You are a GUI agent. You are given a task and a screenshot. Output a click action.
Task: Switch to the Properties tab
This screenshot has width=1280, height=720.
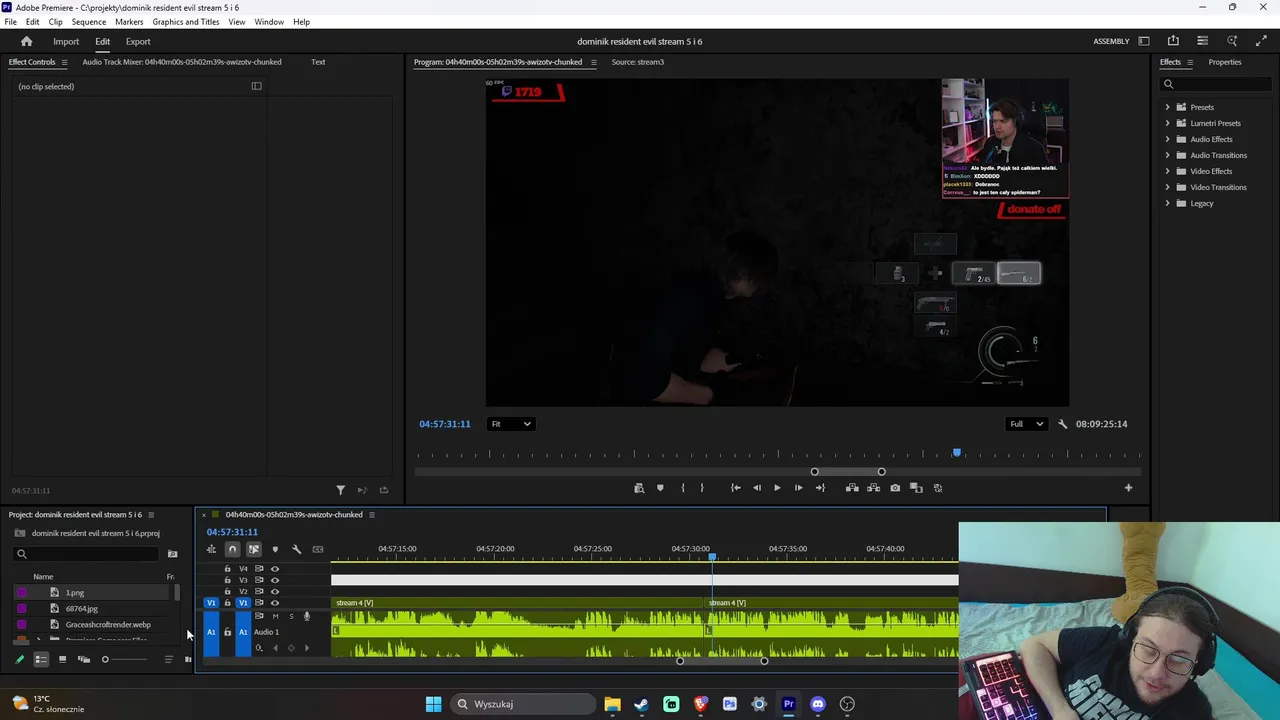(1225, 62)
